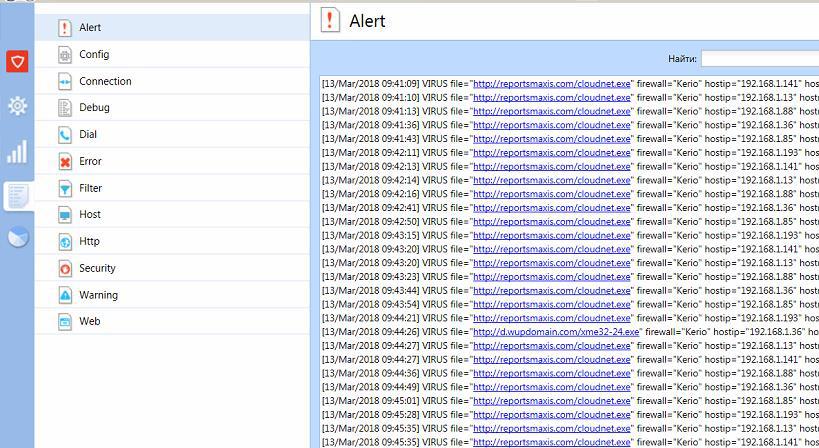Select the [13/Mar/2018 09:42:13] timestamp

click(x=370, y=166)
